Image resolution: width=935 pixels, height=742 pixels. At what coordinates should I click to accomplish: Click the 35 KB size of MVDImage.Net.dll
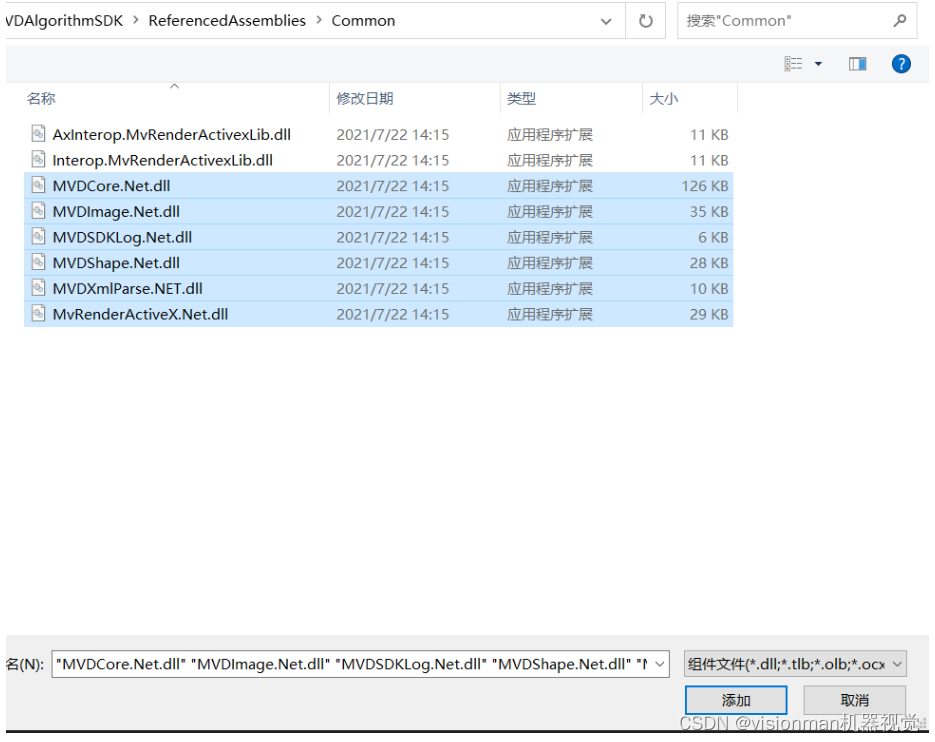[709, 212]
